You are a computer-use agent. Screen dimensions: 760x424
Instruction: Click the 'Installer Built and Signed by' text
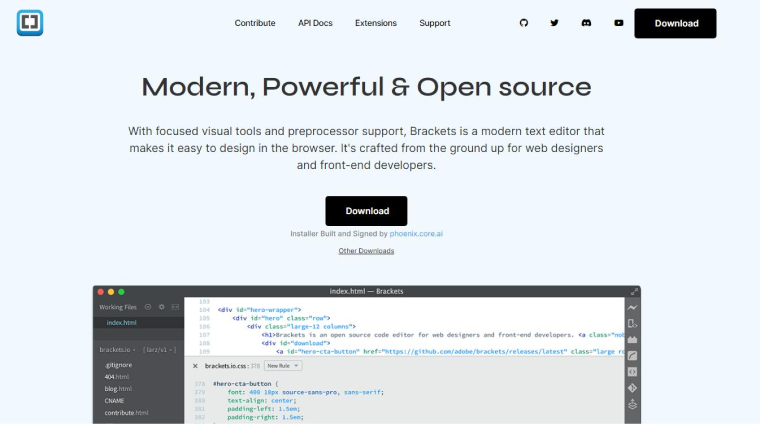tap(339, 234)
